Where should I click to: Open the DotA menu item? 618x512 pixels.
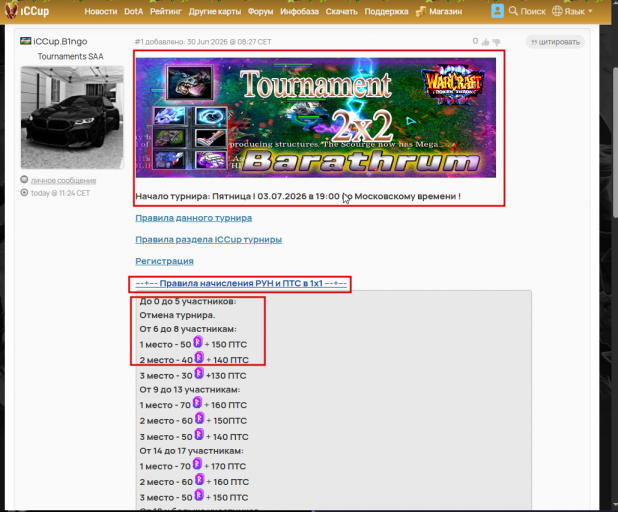click(134, 11)
